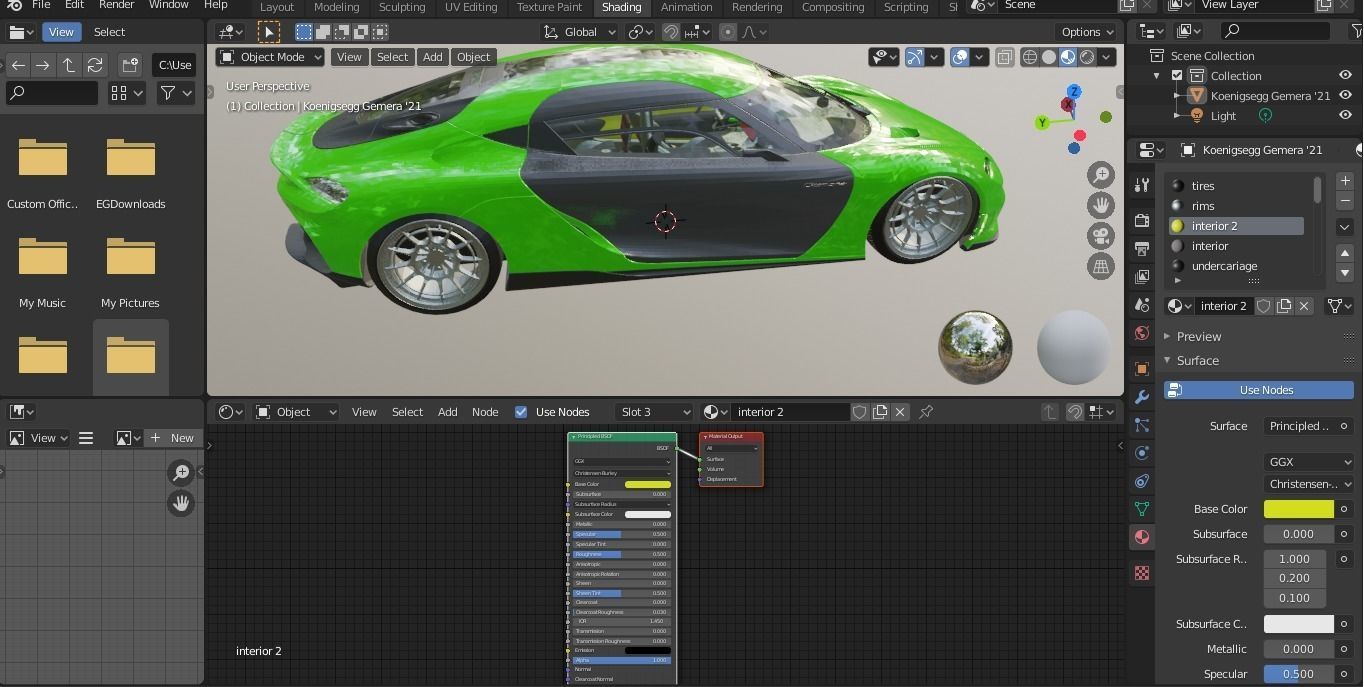Toggle the camera view gizmo
1364x687 pixels.
tap(1101, 236)
